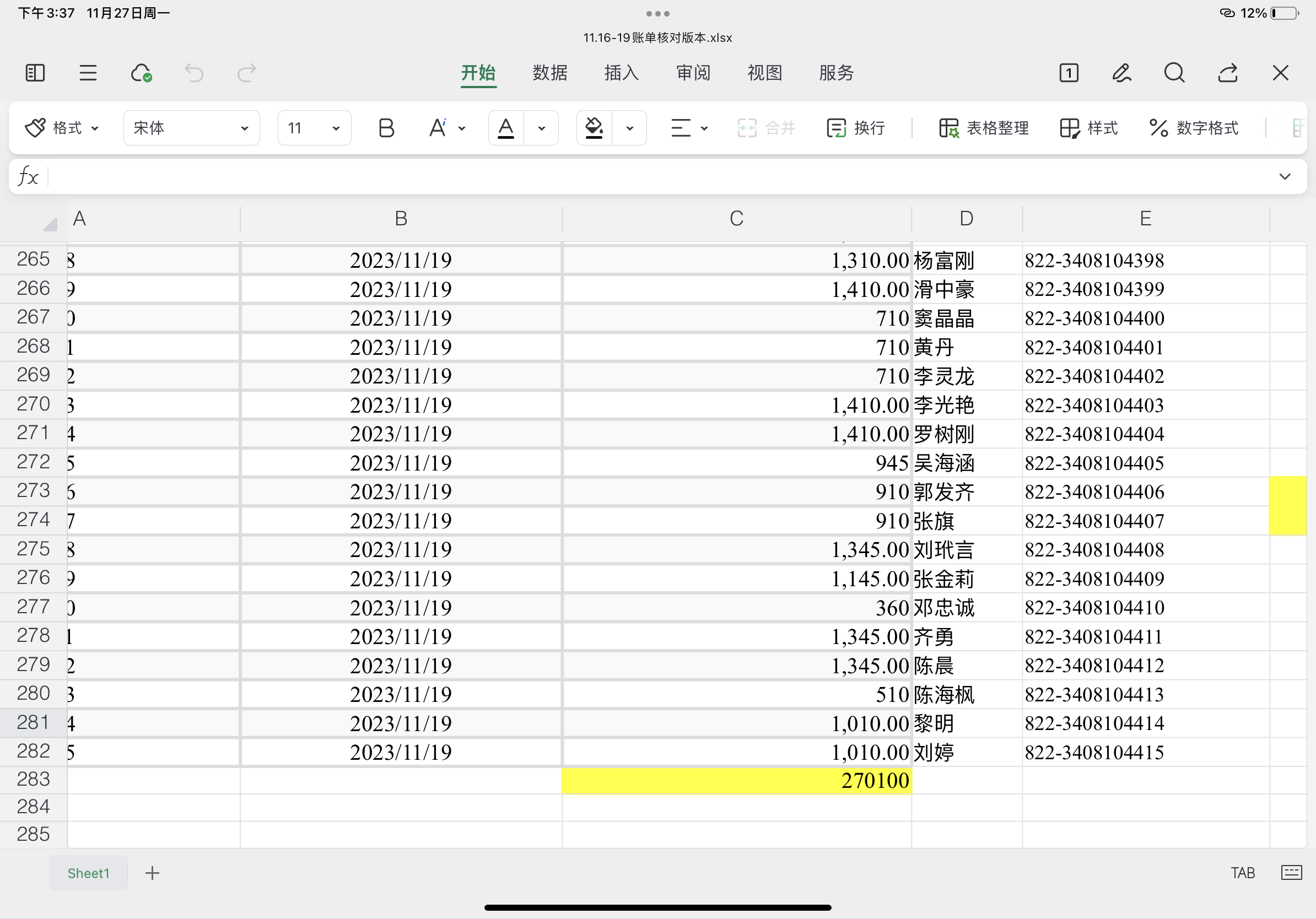
Task: Click the 表格整理 button
Action: [984, 128]
